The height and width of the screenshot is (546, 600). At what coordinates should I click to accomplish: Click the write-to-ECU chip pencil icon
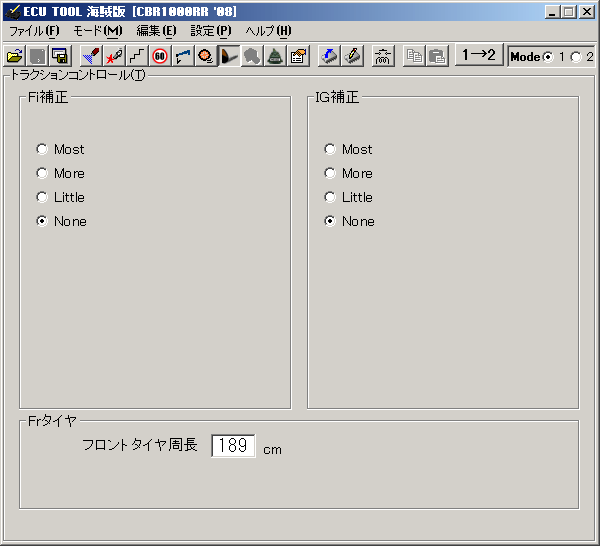(x=352, y=56)
